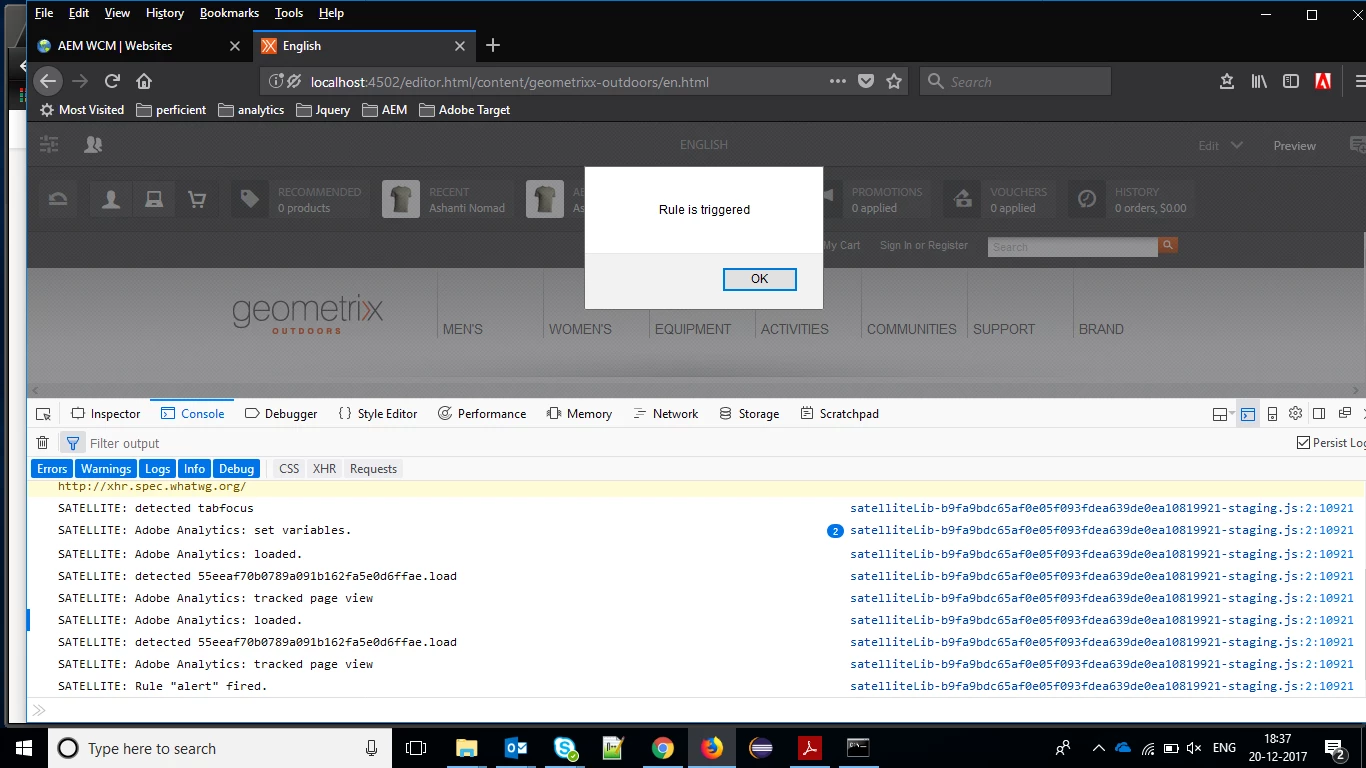
Task: Click the Adobe extension icon
Action: [x=1323, y=81]
